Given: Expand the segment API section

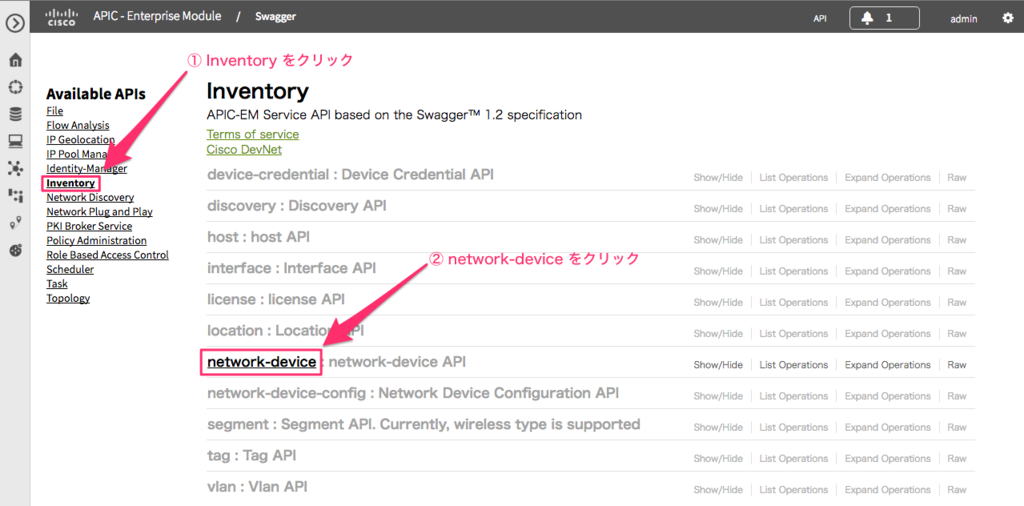Looking at the screenshot, I should pos(238,424).
